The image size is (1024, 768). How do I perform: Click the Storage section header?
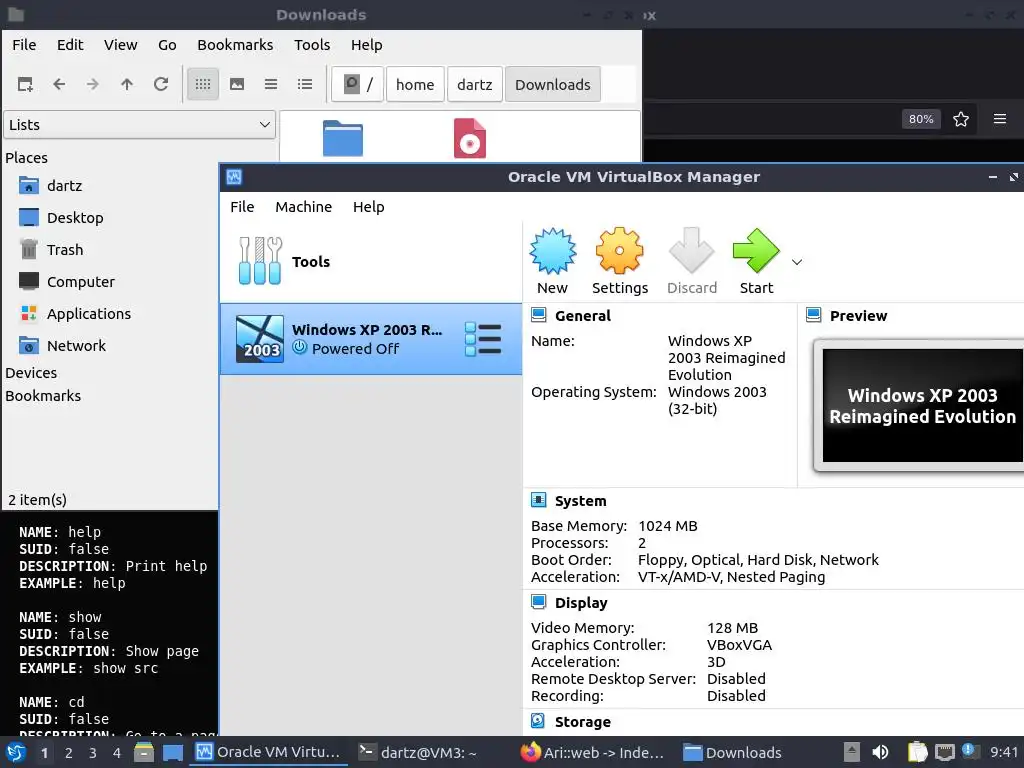click(583, 722)
